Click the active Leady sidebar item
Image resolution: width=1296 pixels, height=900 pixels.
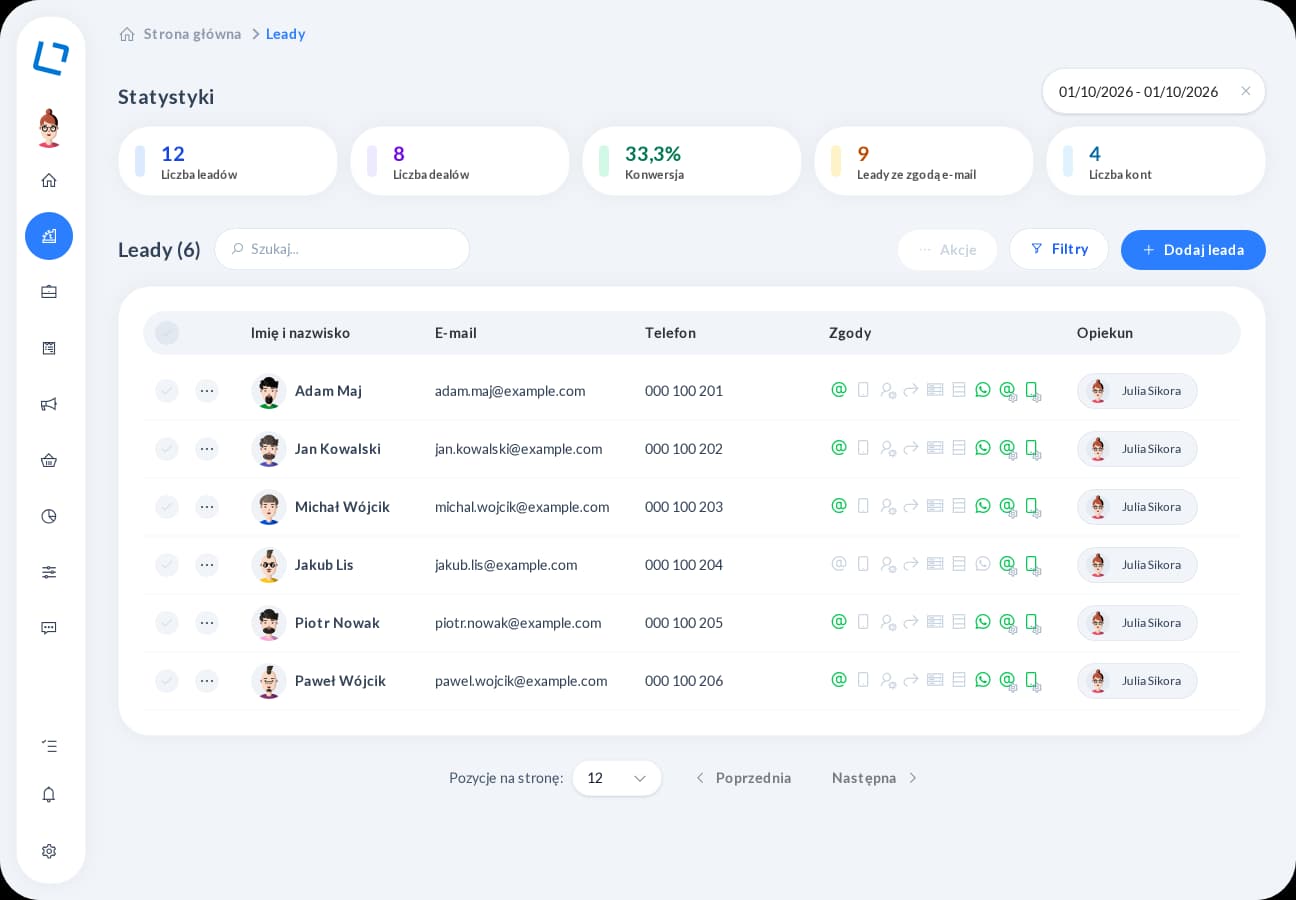(x=49, y=236)
